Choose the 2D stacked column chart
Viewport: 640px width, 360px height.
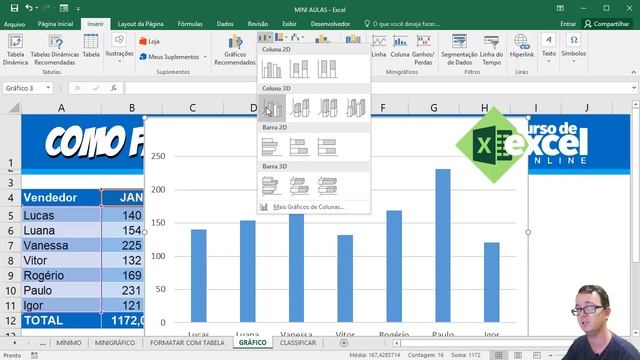click(300, 69)
